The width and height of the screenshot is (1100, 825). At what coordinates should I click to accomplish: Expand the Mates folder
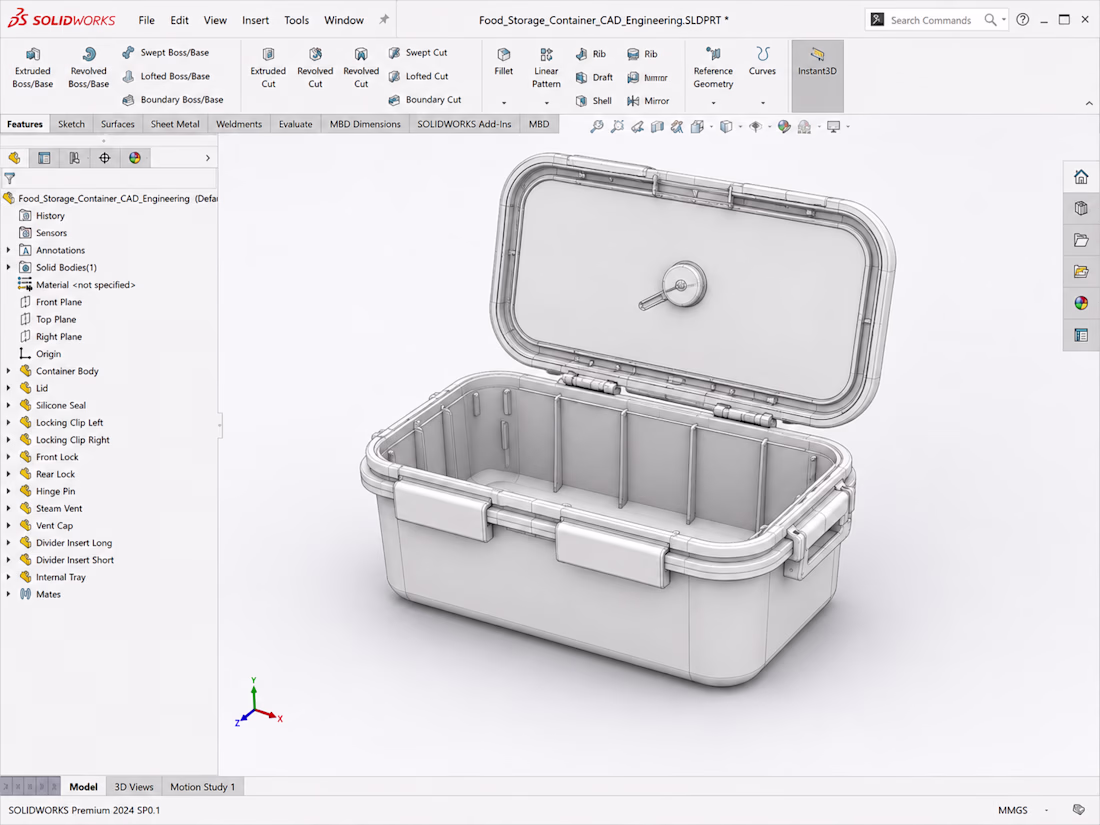point(8,594)
